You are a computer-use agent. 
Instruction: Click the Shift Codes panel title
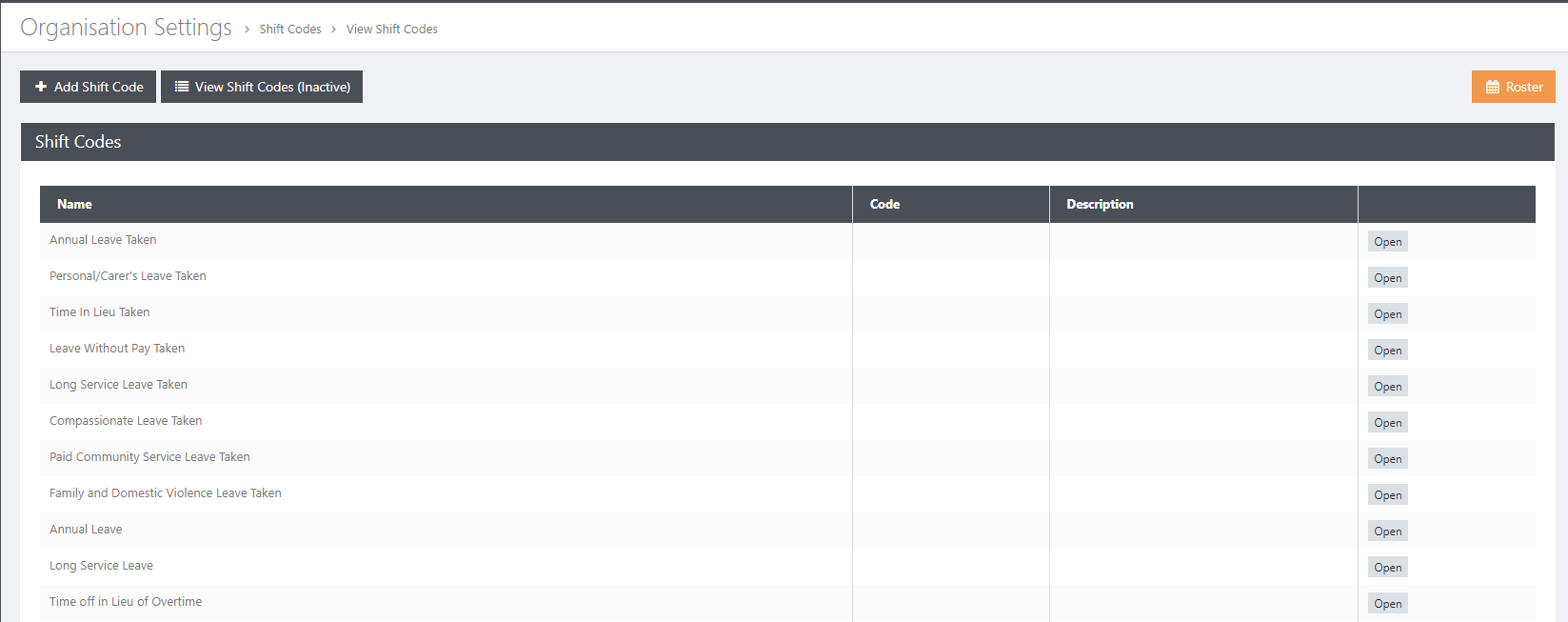78,142
